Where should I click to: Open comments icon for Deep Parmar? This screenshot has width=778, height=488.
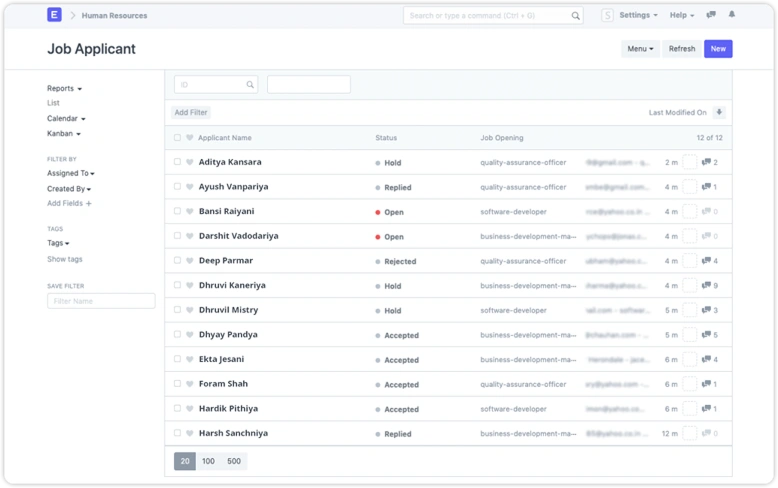707,261
